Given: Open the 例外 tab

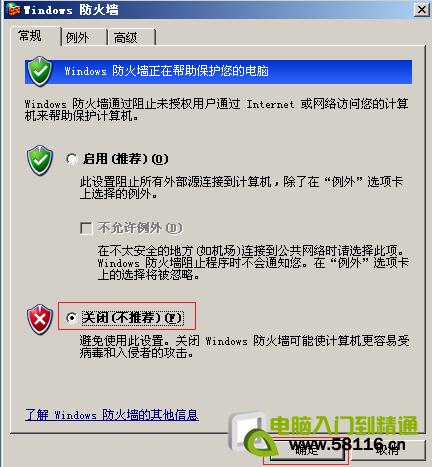Looking at the screenshot, I should (x=77, y=37).
